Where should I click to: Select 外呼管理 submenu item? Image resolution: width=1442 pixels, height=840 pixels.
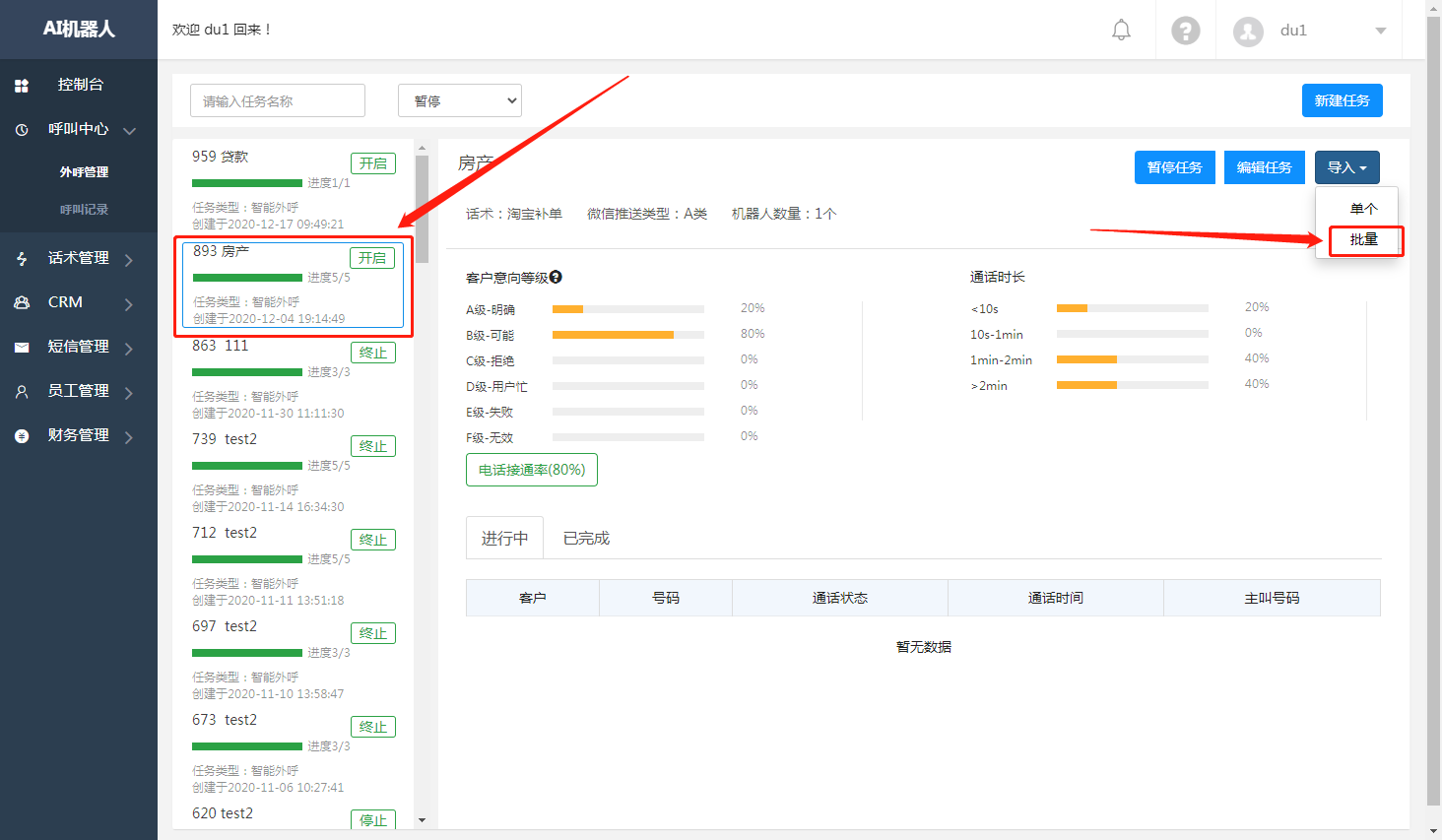pos(84,171)
